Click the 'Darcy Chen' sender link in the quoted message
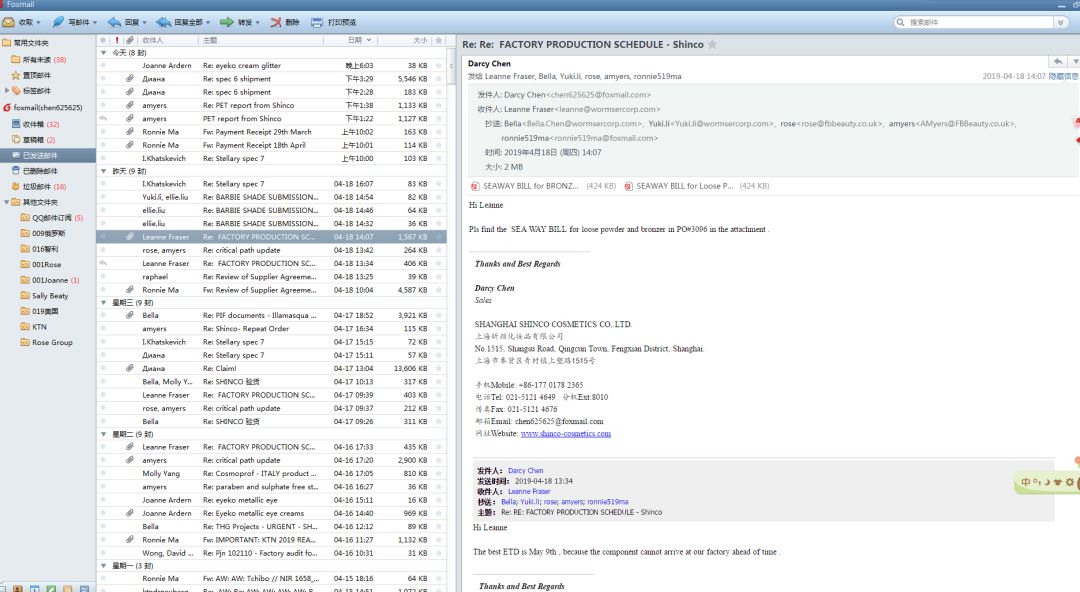Viewport: 1080px width, 592px height. [526, 471]
